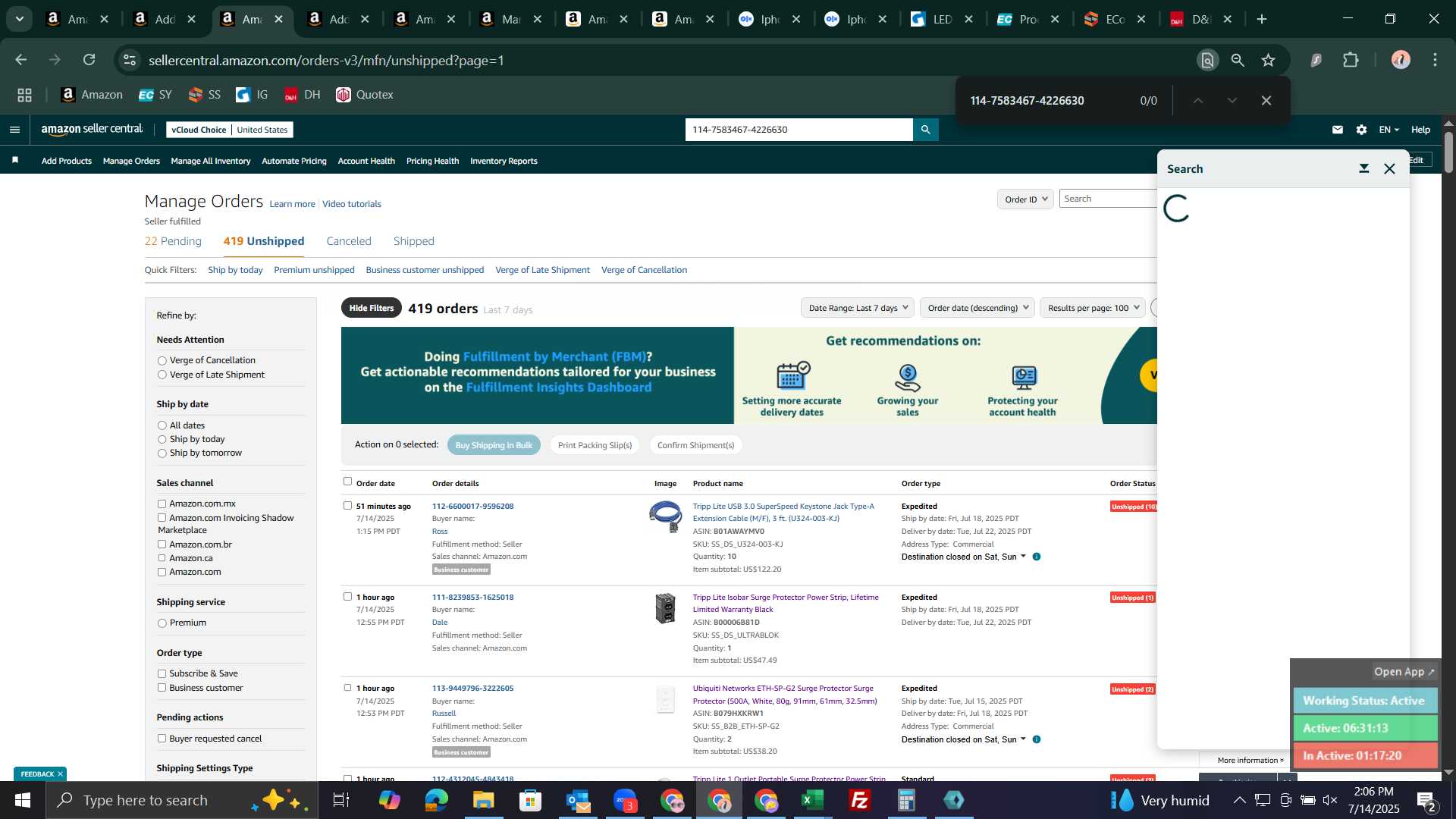Click Confirm Shipment(s) button
The image size is (1456, 819).
[695, 445]
